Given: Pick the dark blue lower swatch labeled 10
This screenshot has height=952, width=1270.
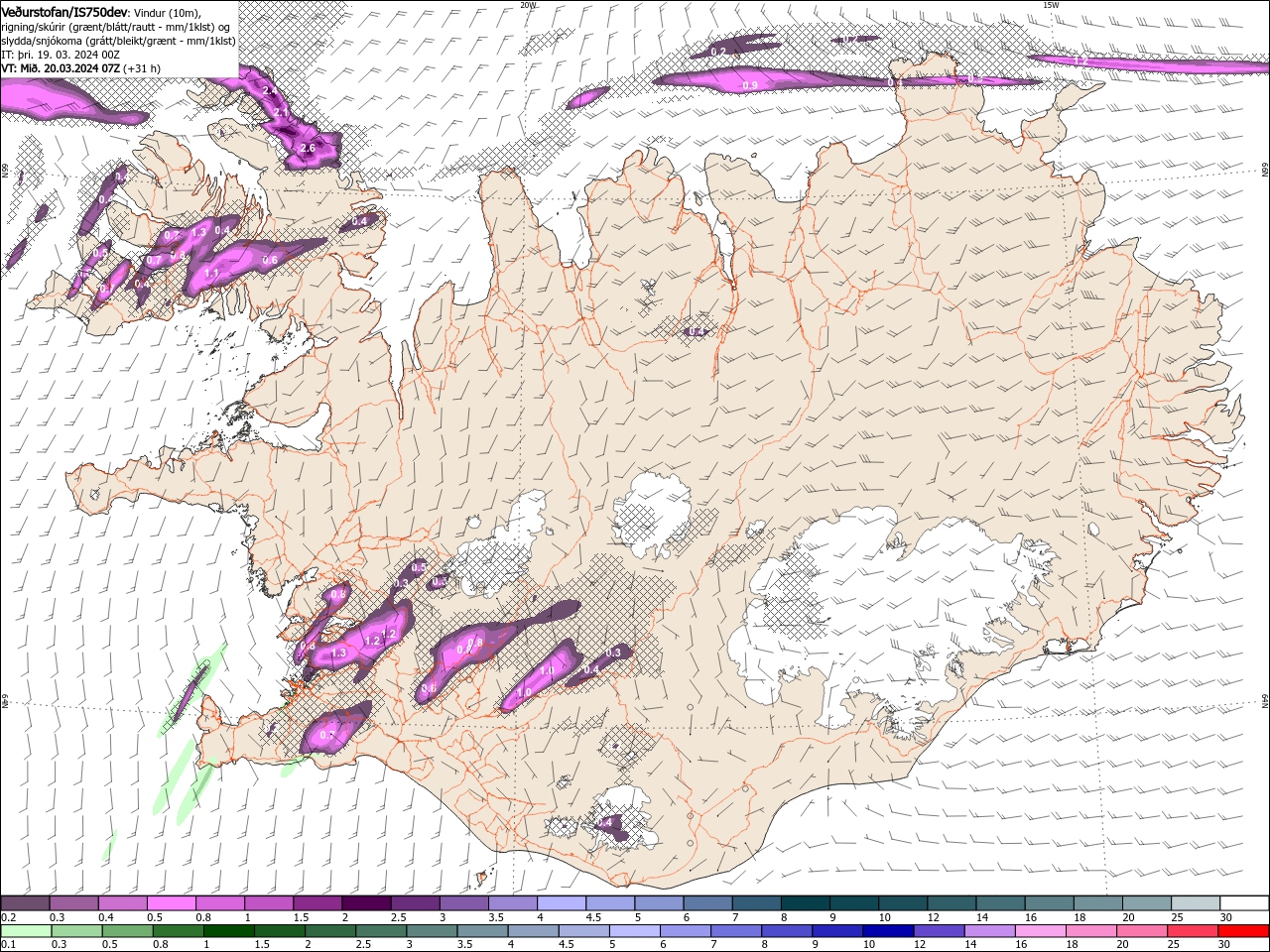Looking at the screenshot, I should (x=887, y=931).
